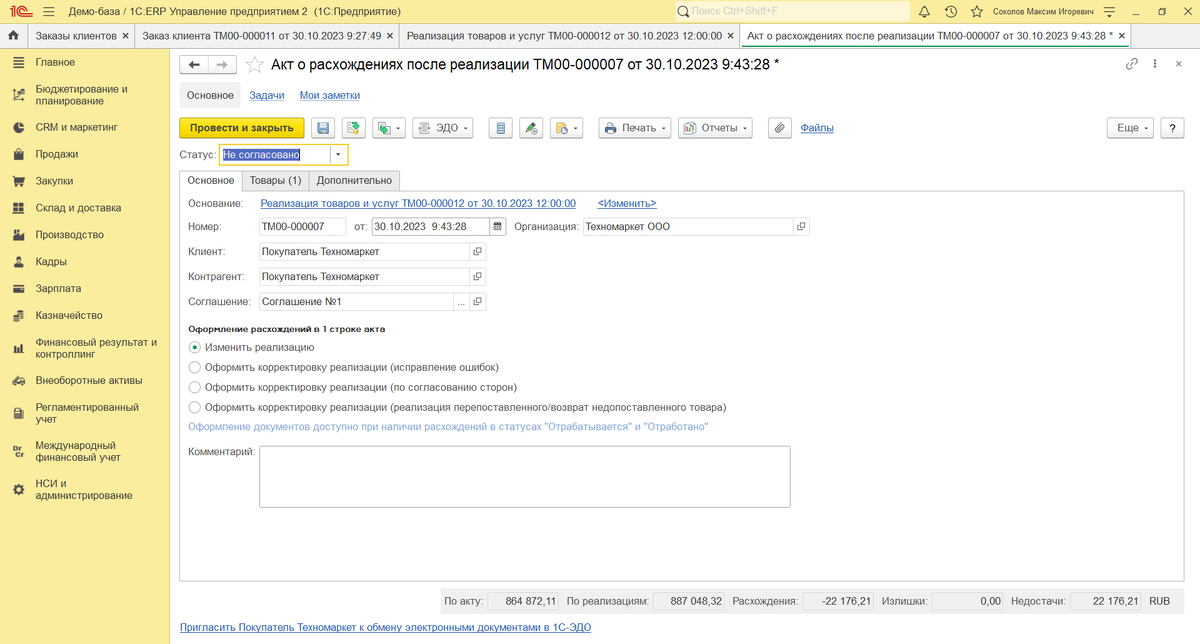1200x644 pixels.
Task: Switch to Заказ клиента ТМ00-000011 tab
Action: [x=262, y=35]
